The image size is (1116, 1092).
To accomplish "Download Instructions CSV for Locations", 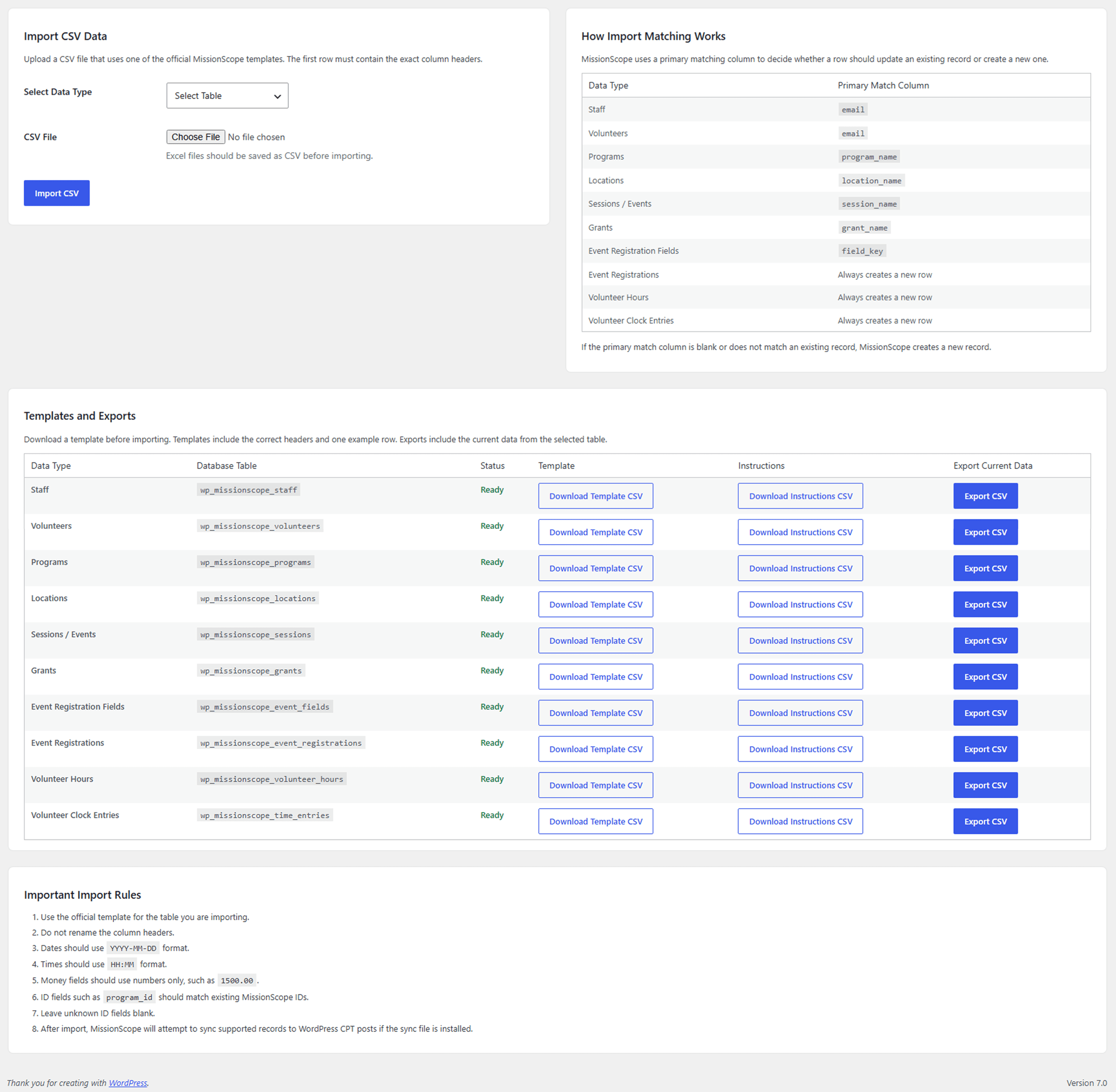I will point(800,605).
